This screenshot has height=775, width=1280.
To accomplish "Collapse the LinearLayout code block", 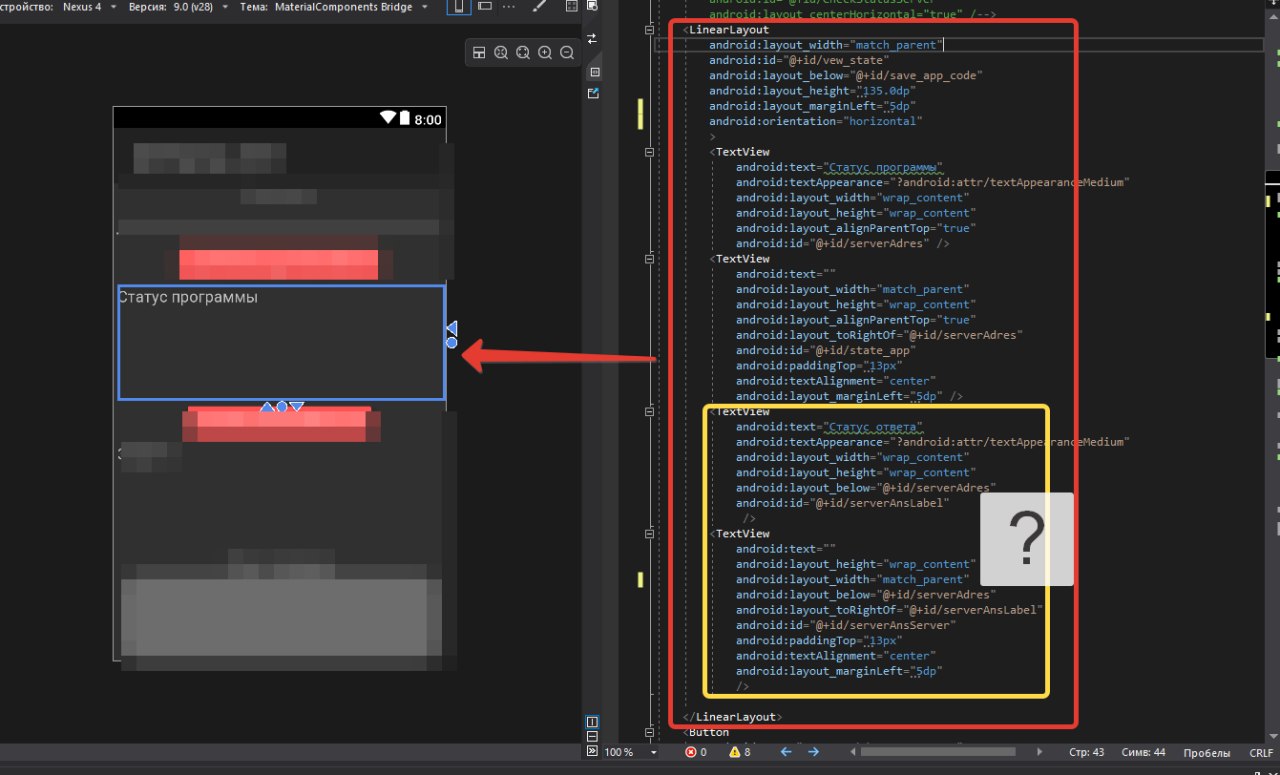I will [650, 30].
